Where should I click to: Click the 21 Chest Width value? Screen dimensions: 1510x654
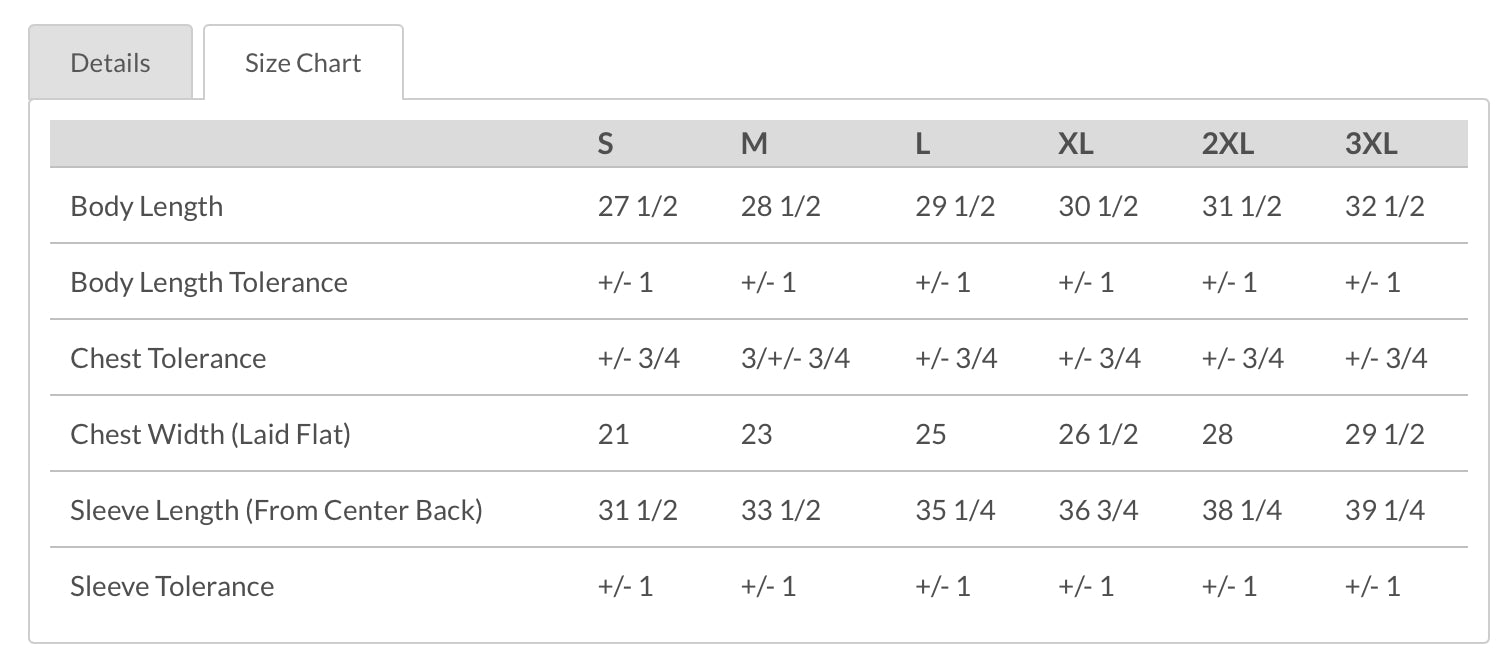pyautogui.click(x=613, y=434)
